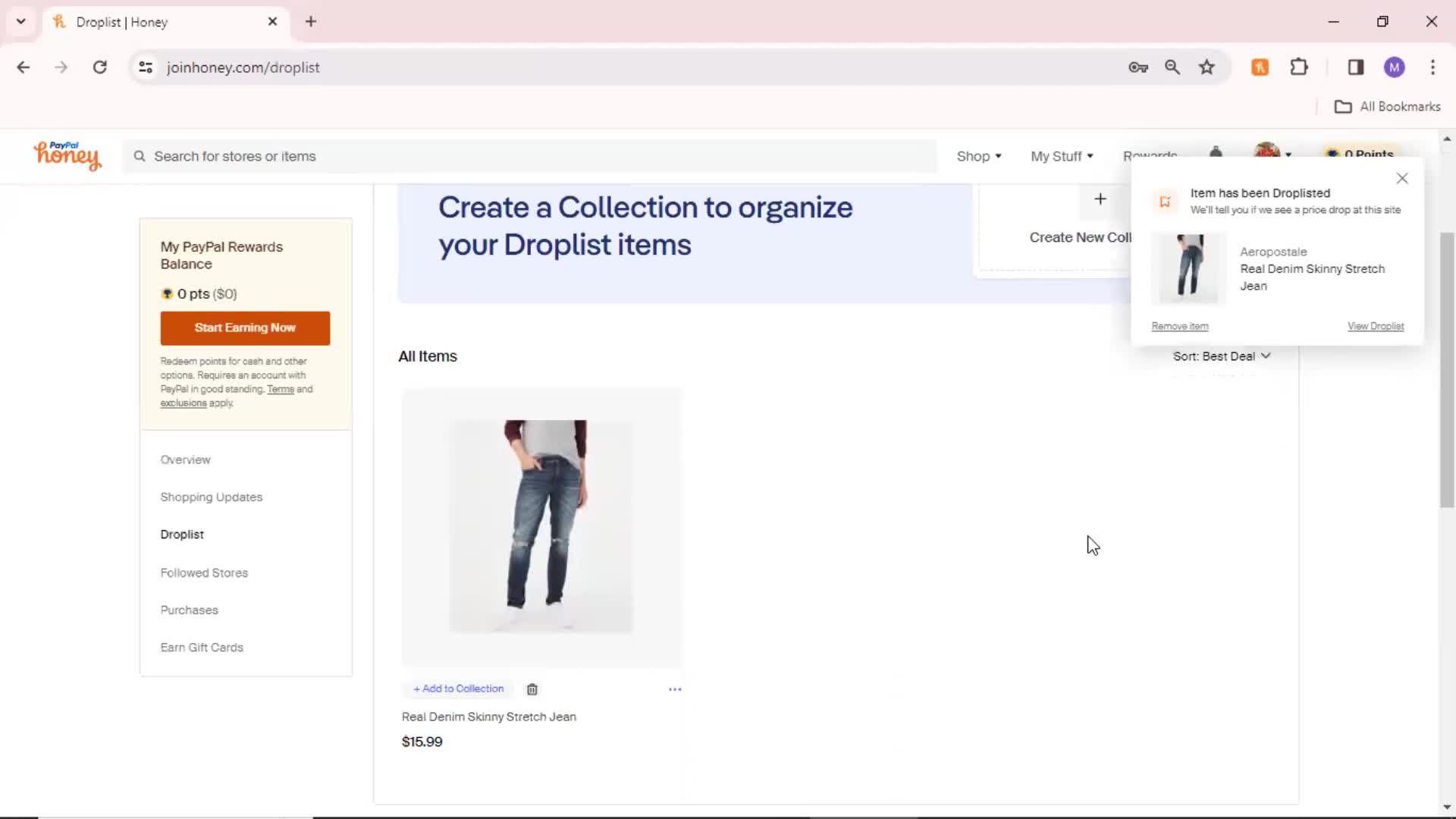Reload the Droplist page
Screen dimensions: 1456x819
click(99, 67)
